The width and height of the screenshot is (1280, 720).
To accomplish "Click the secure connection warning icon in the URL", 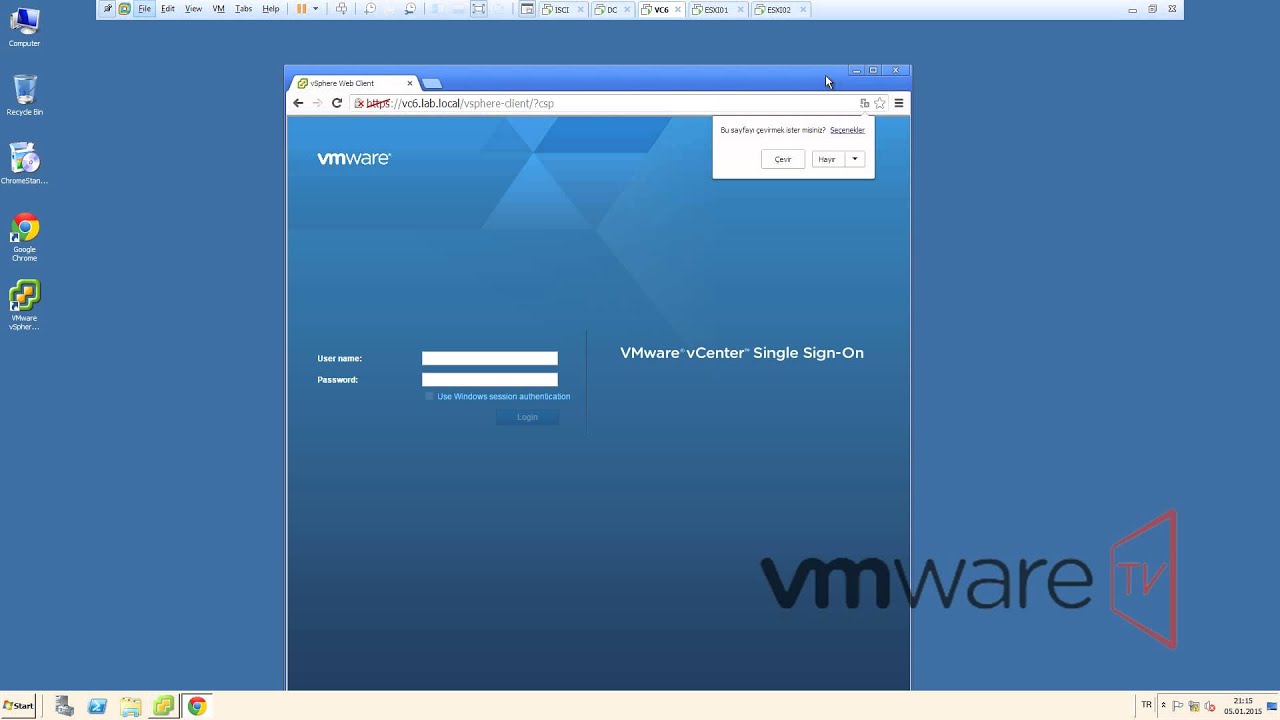I will coord(360,103).
